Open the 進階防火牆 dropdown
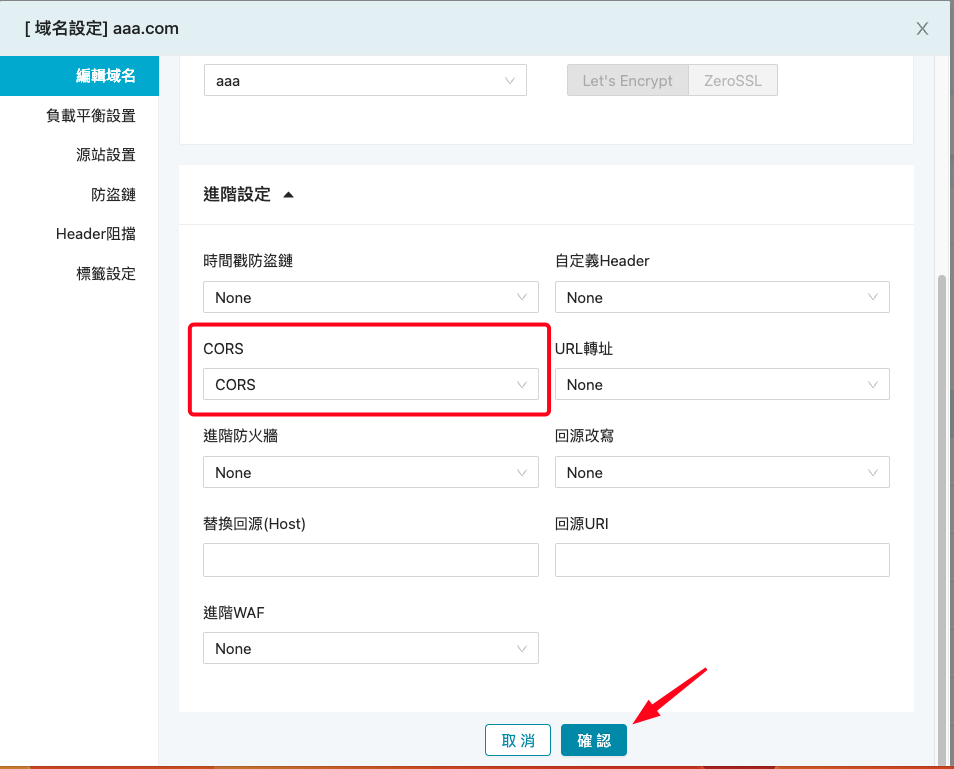Viewport: 954px width, 769px height. point(370,472)
